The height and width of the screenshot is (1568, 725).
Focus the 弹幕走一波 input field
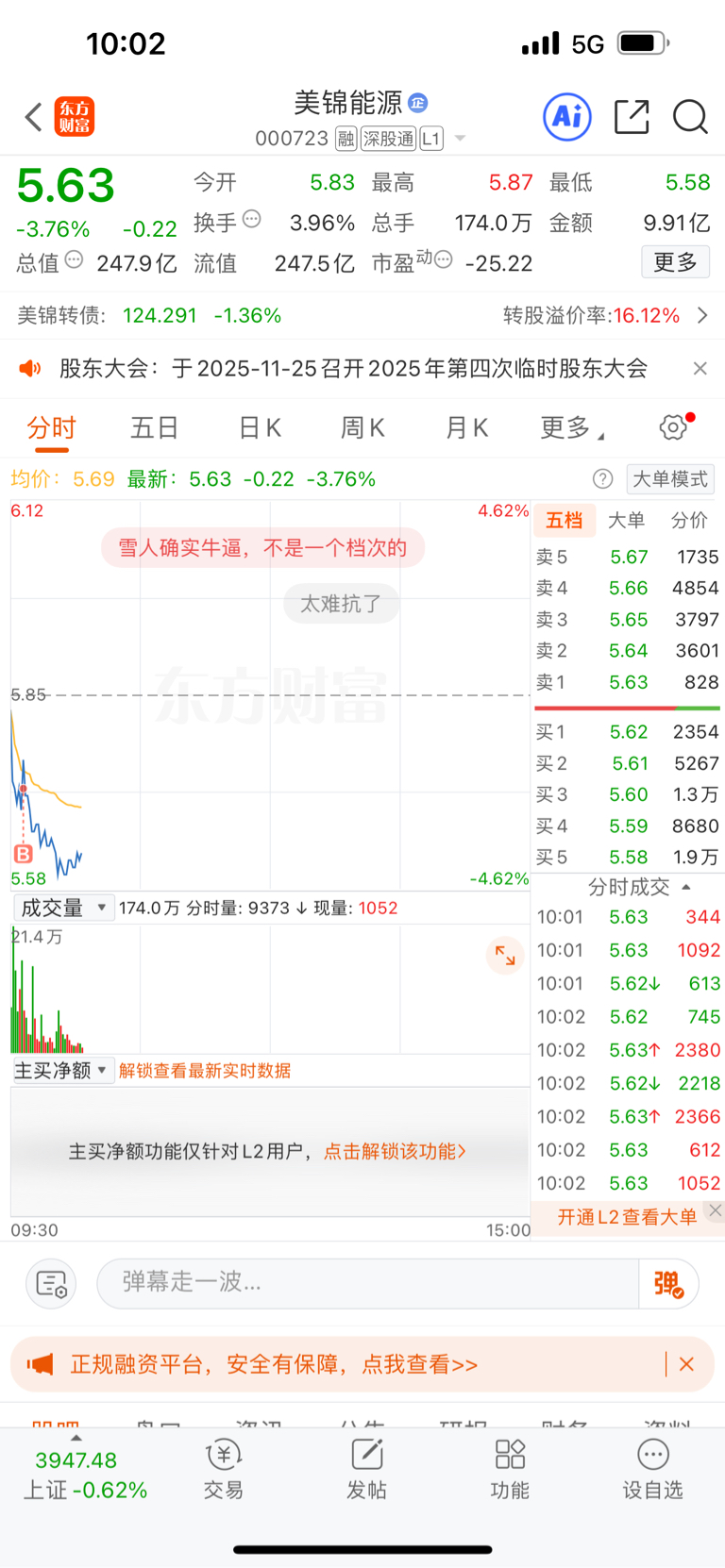click(x=368, y=1283)
